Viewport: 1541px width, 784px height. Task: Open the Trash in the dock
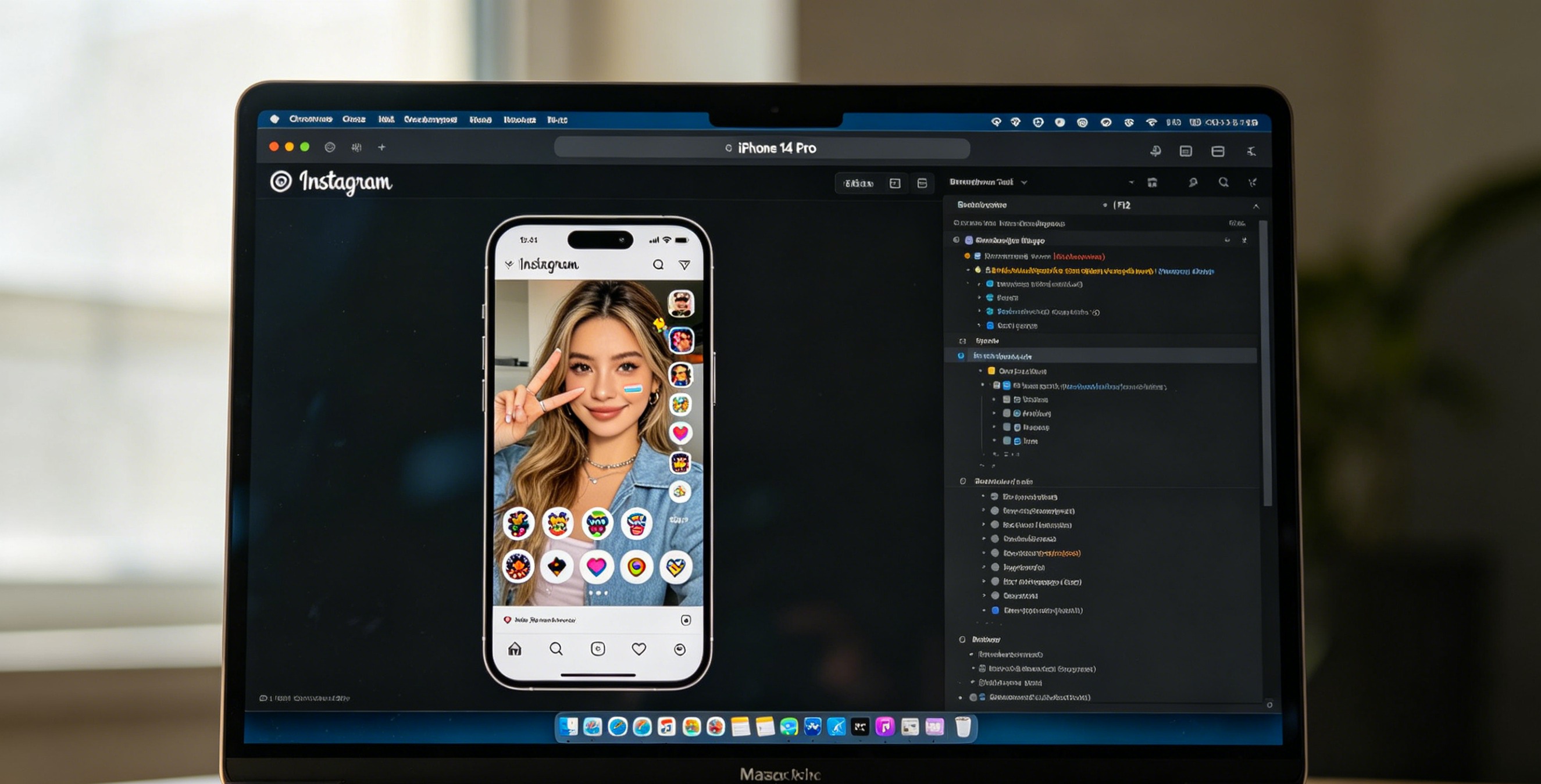click(x=962, y=726)
